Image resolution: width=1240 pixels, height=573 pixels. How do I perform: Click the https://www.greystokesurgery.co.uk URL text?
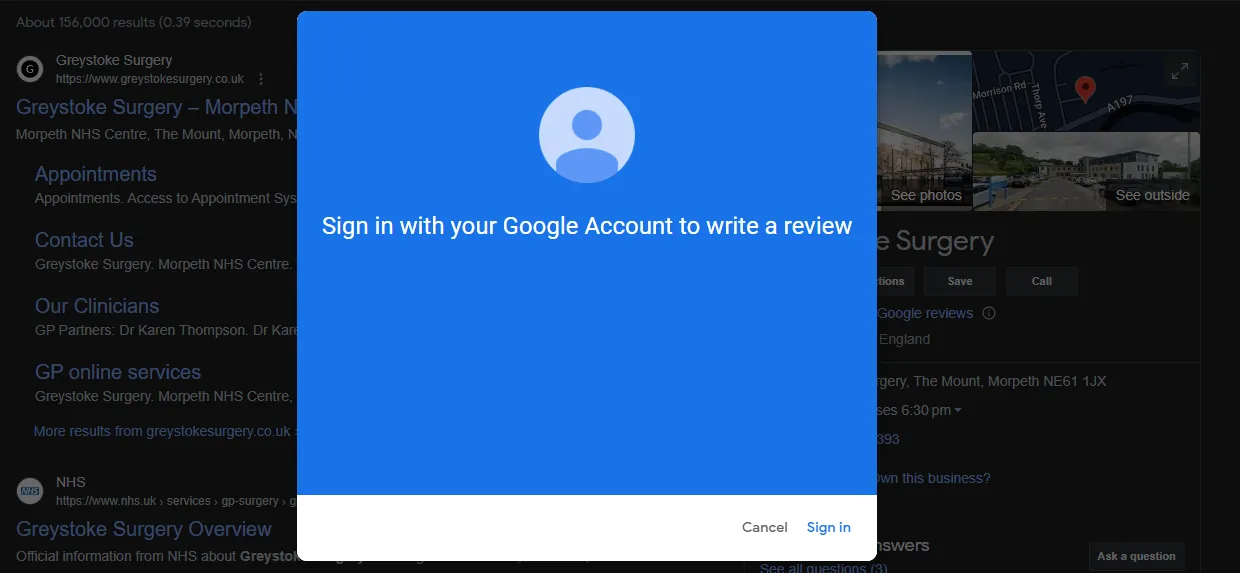coord(150,79)
